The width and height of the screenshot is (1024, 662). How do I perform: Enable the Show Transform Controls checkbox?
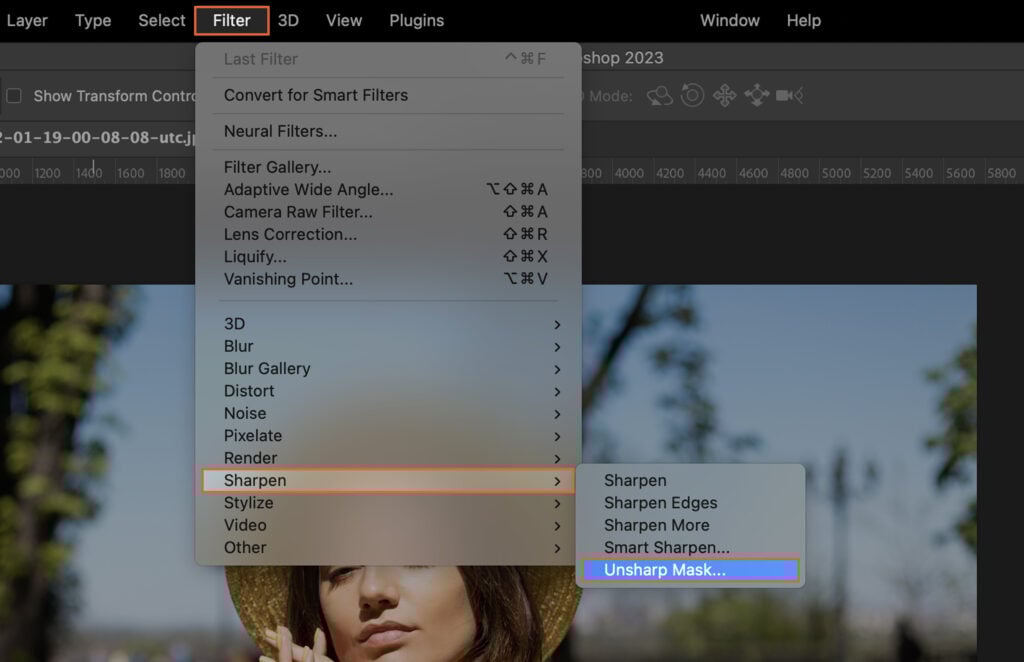(x=14, y=95)
